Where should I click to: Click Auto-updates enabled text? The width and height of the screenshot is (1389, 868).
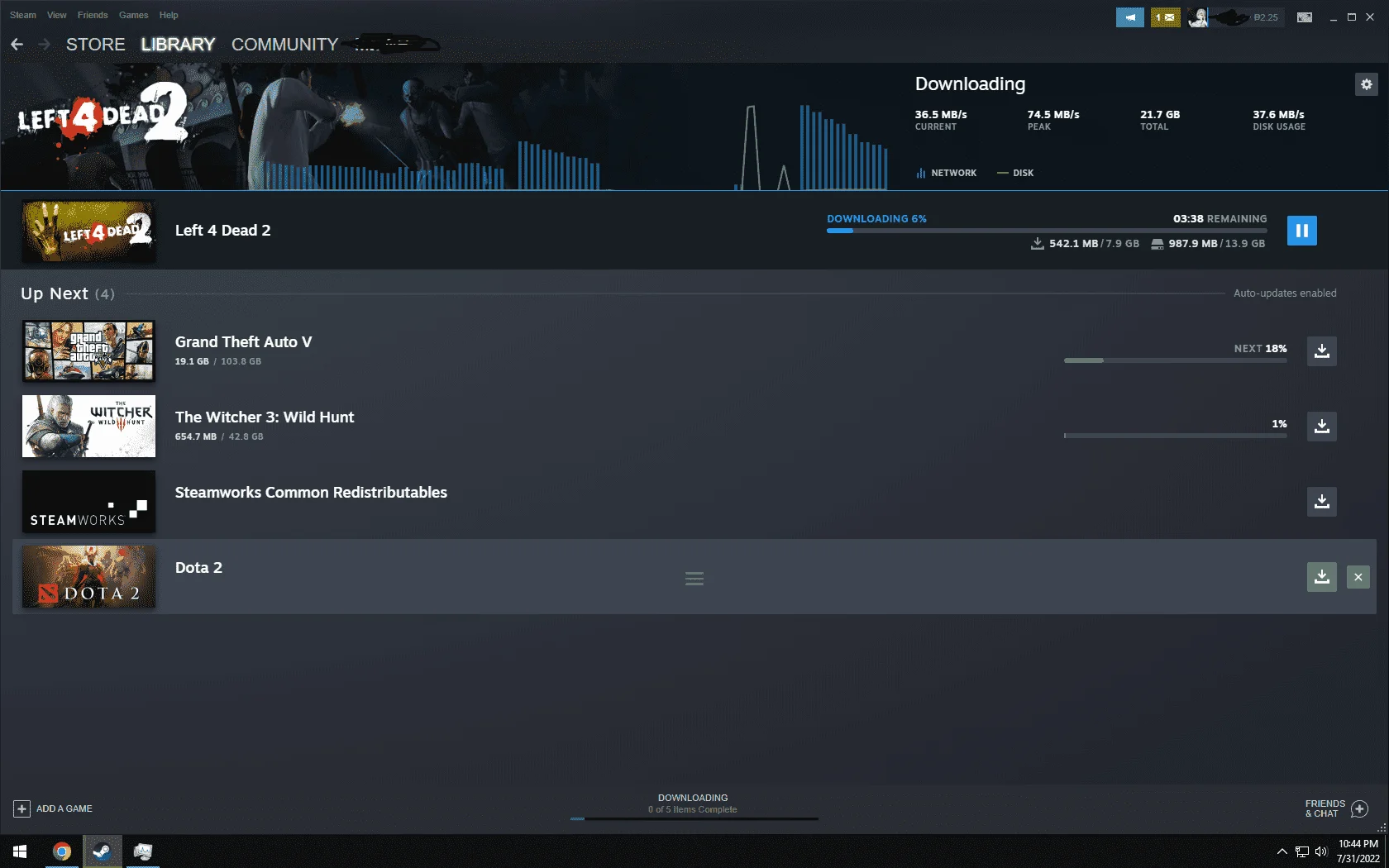pyautogui.click(x=1285, y=293)
